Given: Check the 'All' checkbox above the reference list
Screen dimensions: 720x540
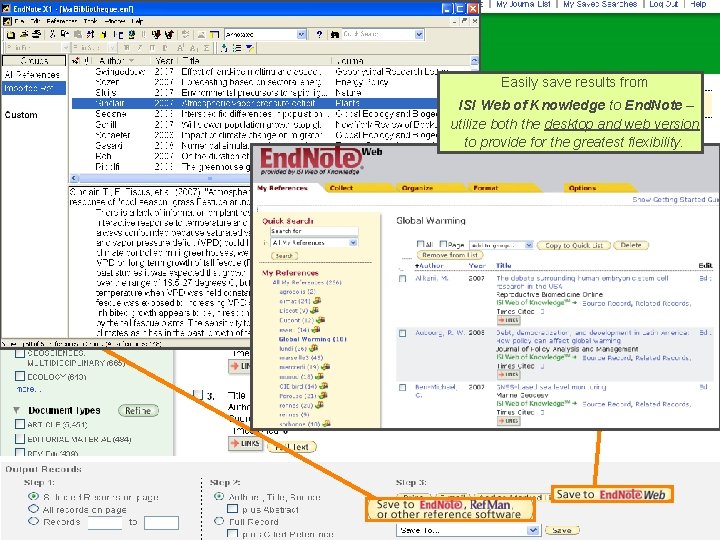Looking at the screenshot, I should (x=420, y=244).
